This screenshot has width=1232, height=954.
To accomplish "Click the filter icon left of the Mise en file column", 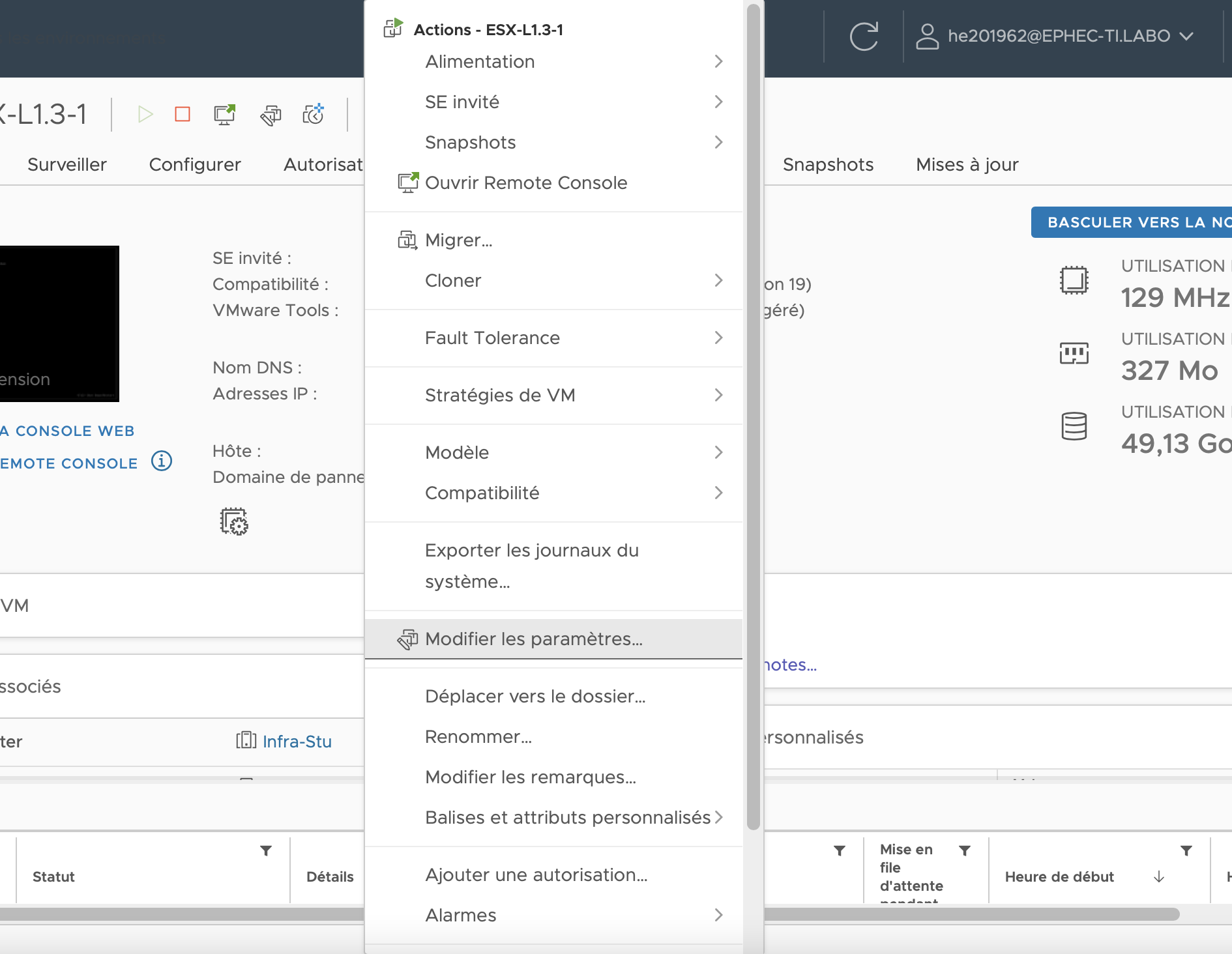I will point(840,850).
